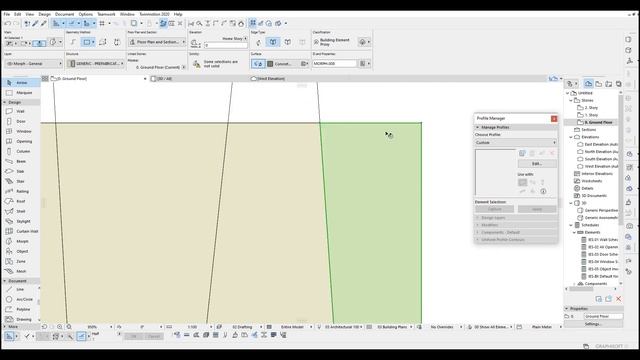This screenshot has height=360, width=640.
Task: Select the Arrow tool in toolbox
Action: [x=21, y=83]
